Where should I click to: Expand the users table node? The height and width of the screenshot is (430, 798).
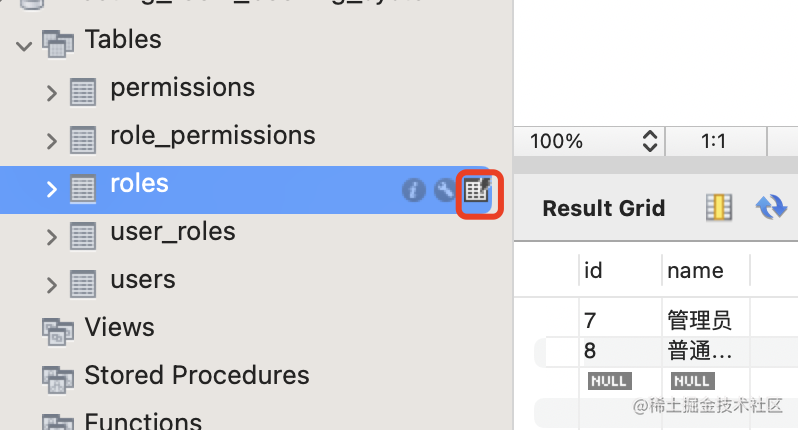[52, 284]
